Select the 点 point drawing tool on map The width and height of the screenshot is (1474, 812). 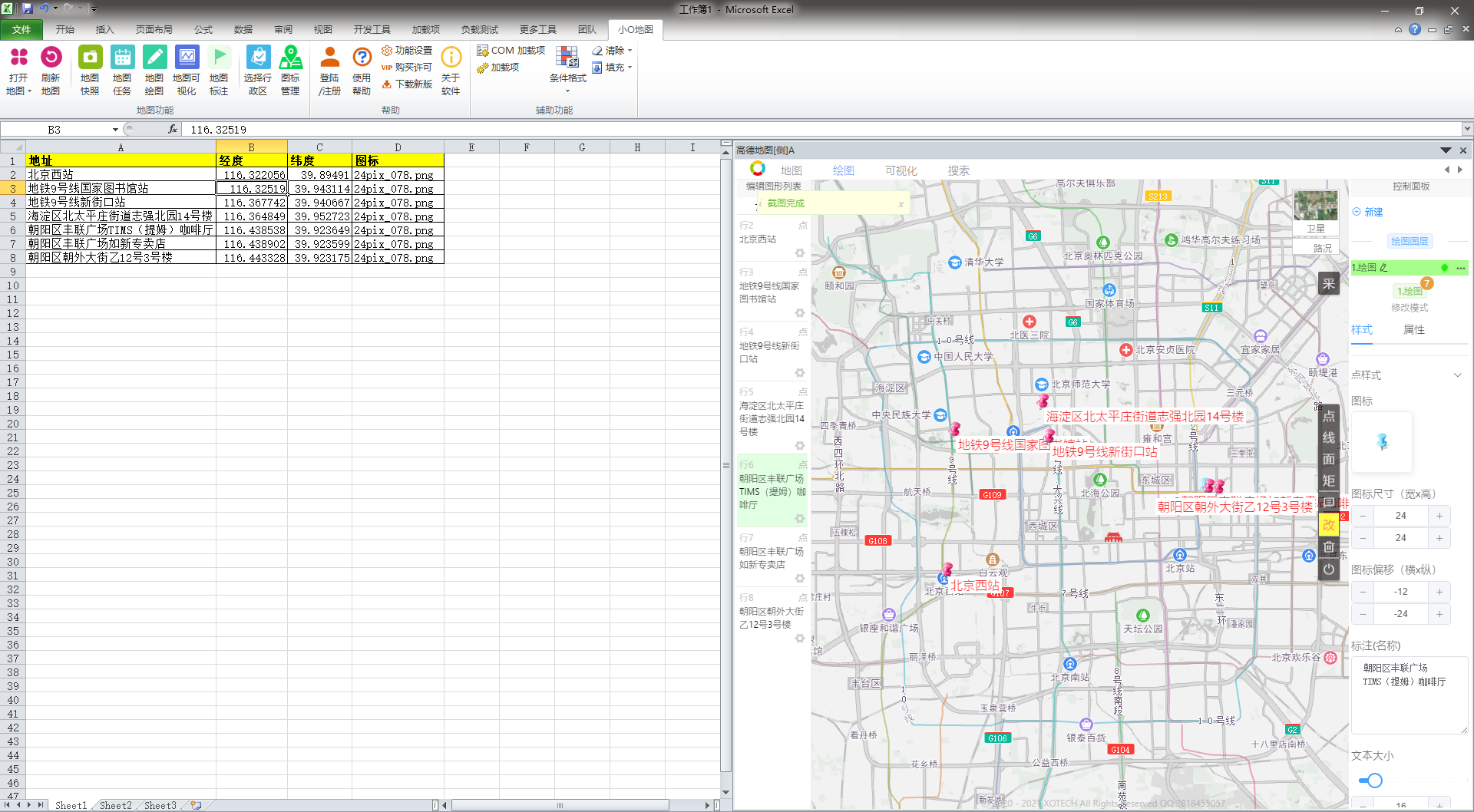(x=1329, y=417)
